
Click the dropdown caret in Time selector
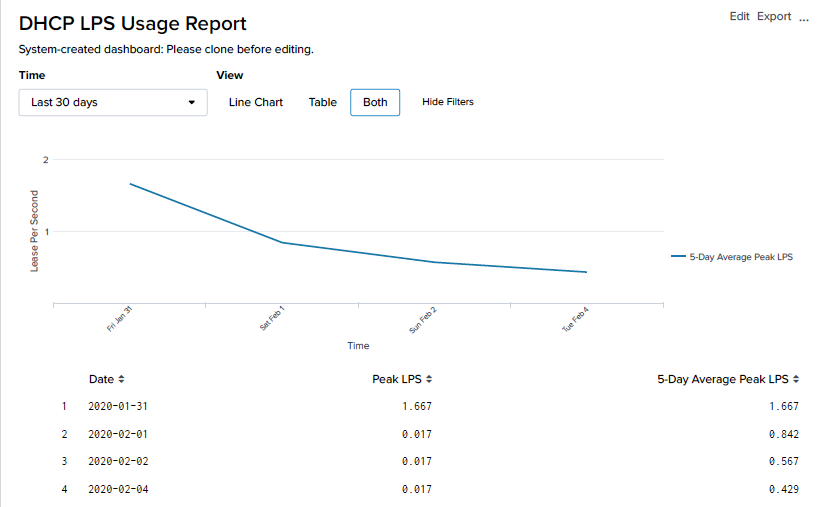click(x=192, y=102)
